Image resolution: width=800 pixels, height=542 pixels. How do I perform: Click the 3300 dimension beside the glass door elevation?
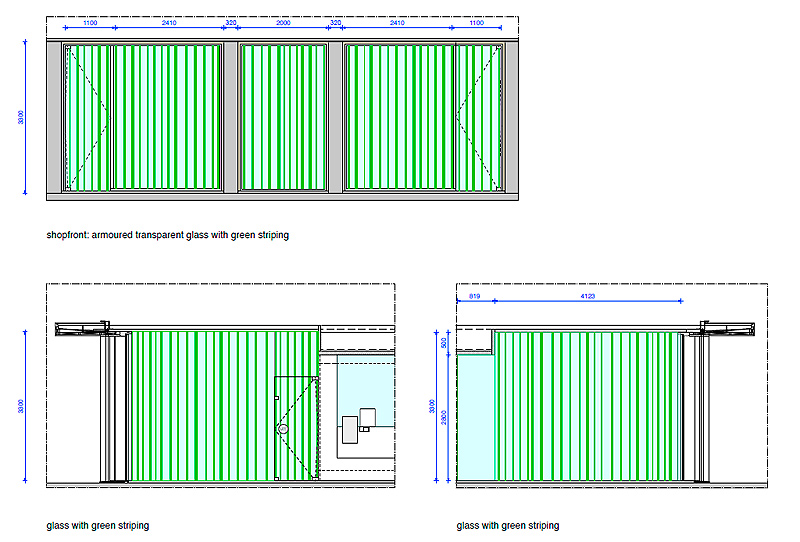(20, 406)
